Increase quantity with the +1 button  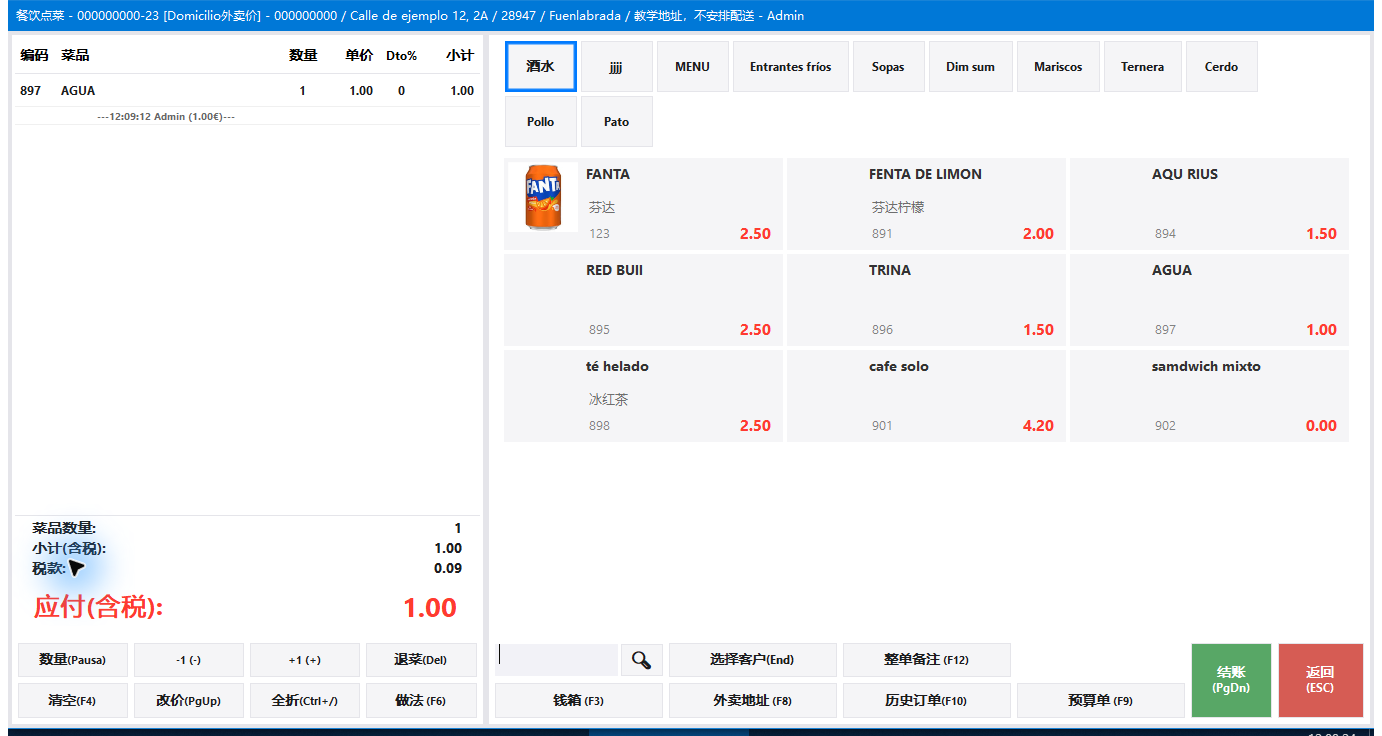pos(305,660)
